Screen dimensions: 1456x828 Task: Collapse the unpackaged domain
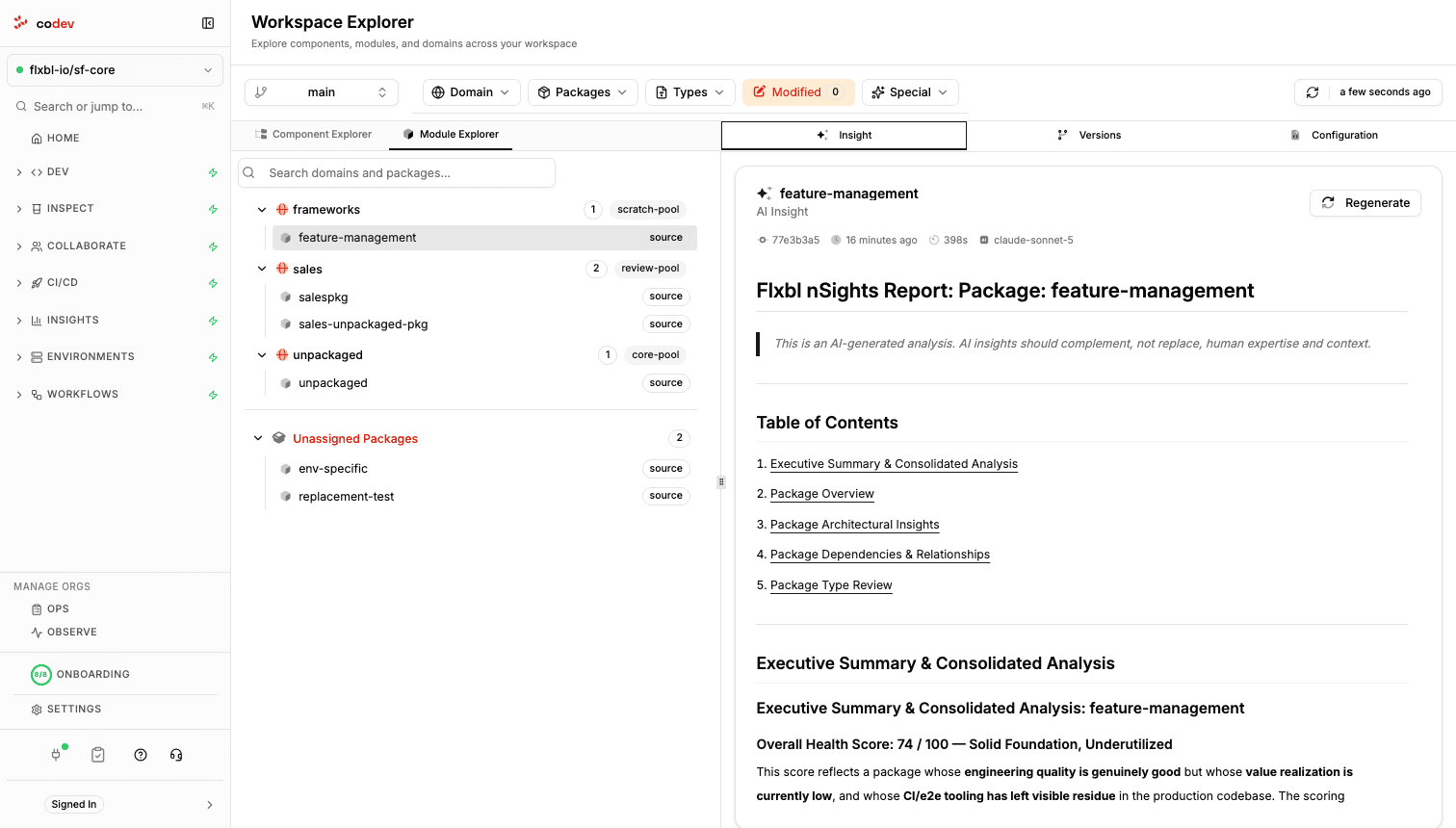click(x=262, y=355)
